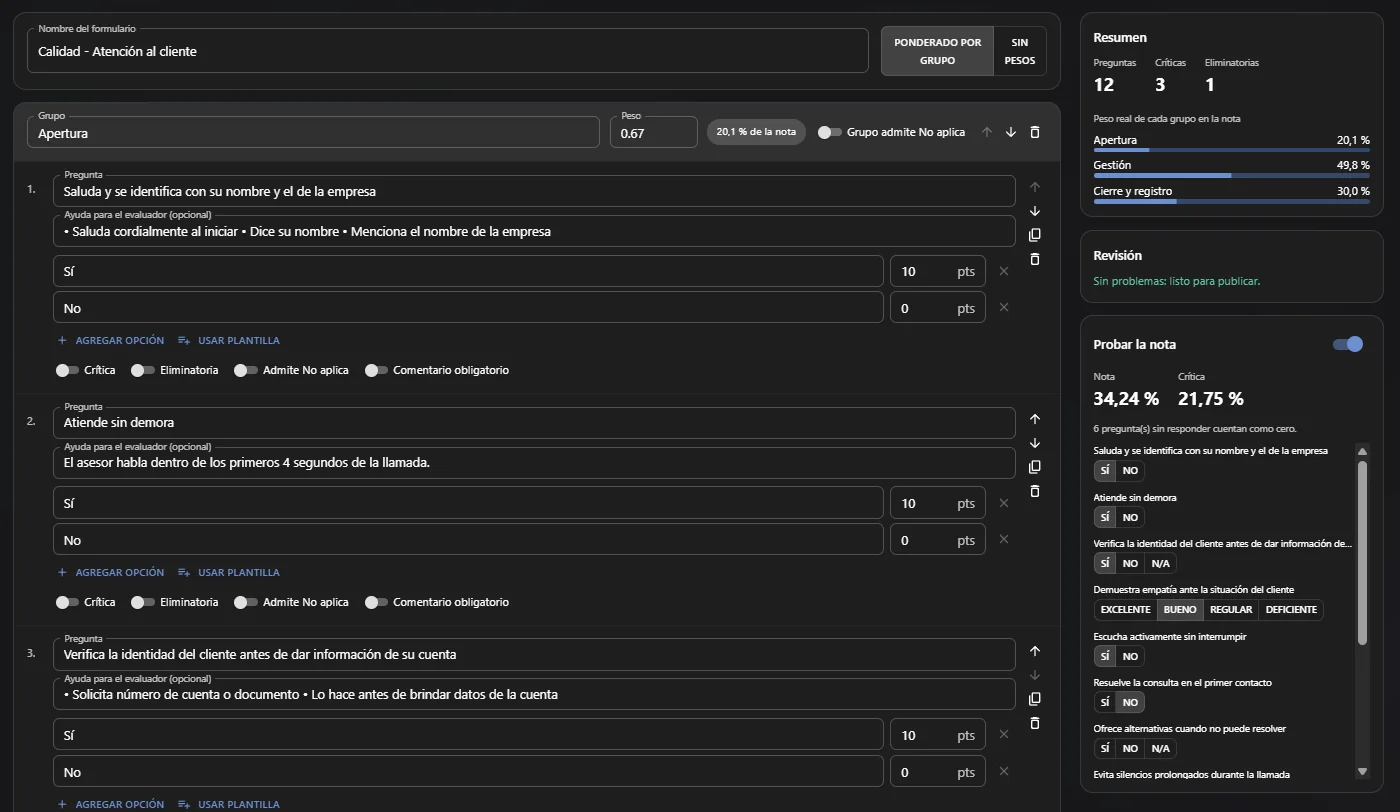Enable 'Eliminatoria' for question 1
Screen dimensions: 1400x812
click(x=143, y=370)
